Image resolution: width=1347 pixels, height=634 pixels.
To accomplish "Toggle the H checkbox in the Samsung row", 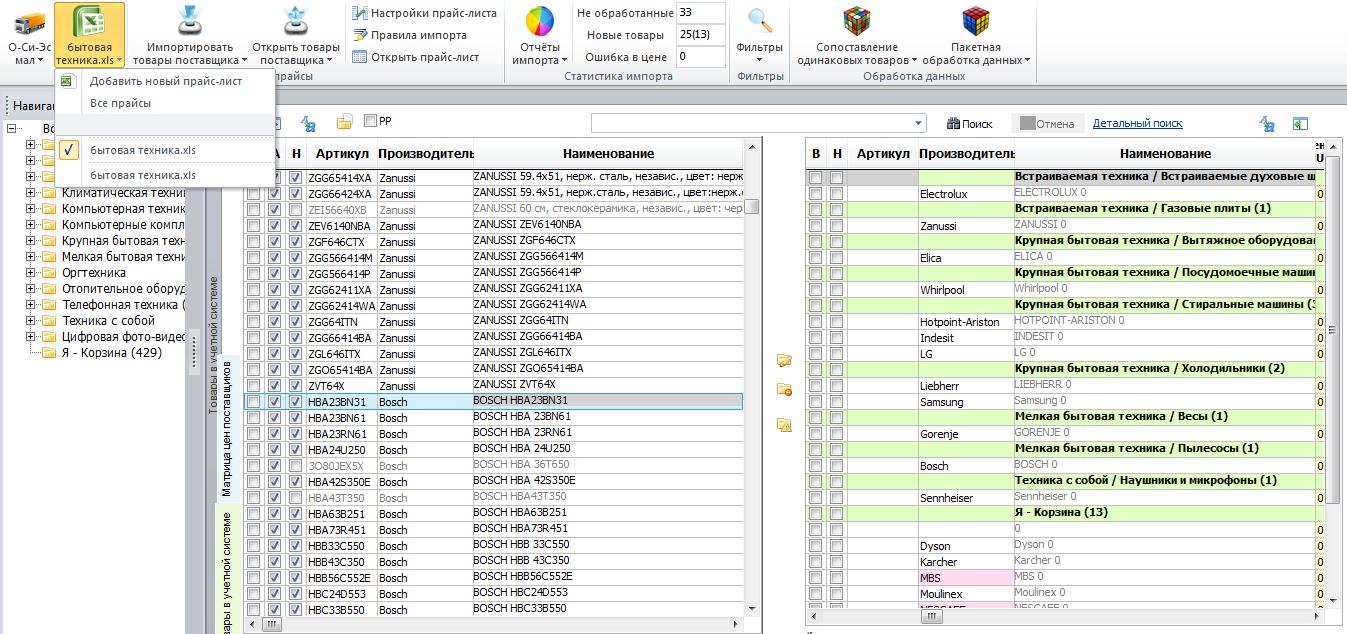I will tap(836, 402).
